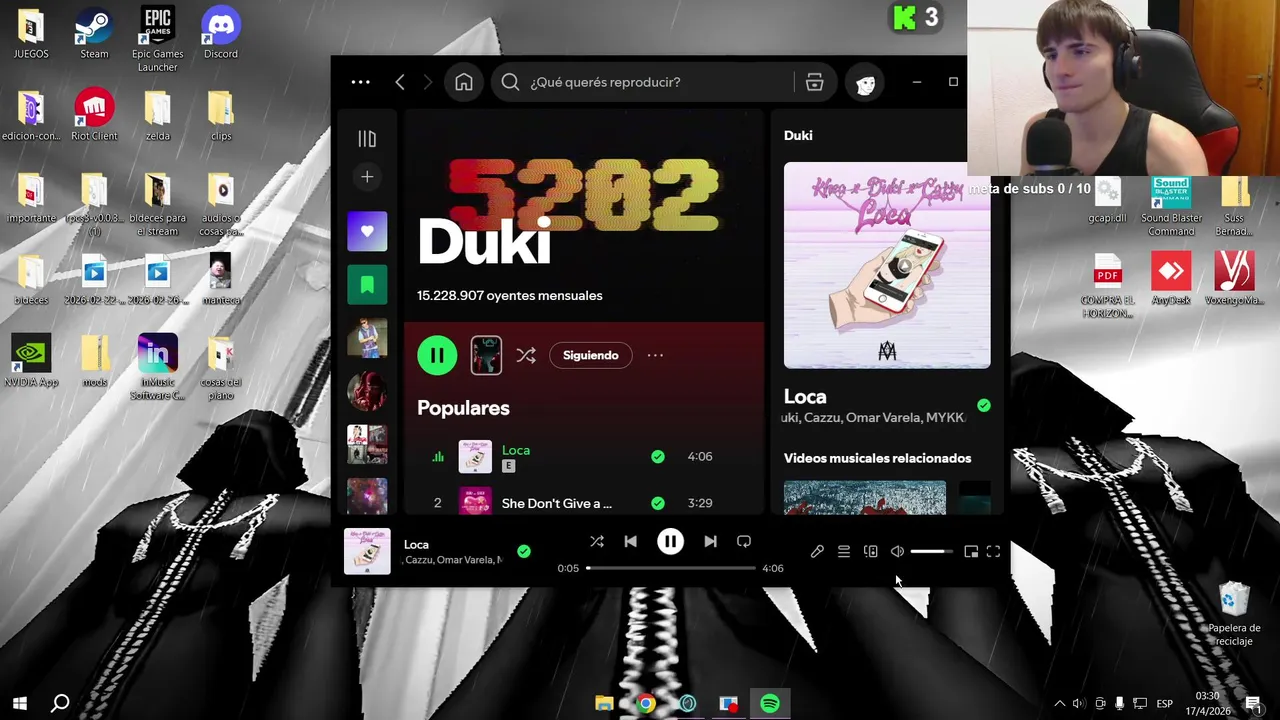Select the AnyDesk desktop icon
The height and width of the screenshot is (720, 1280).
[x=1171, y=279]
